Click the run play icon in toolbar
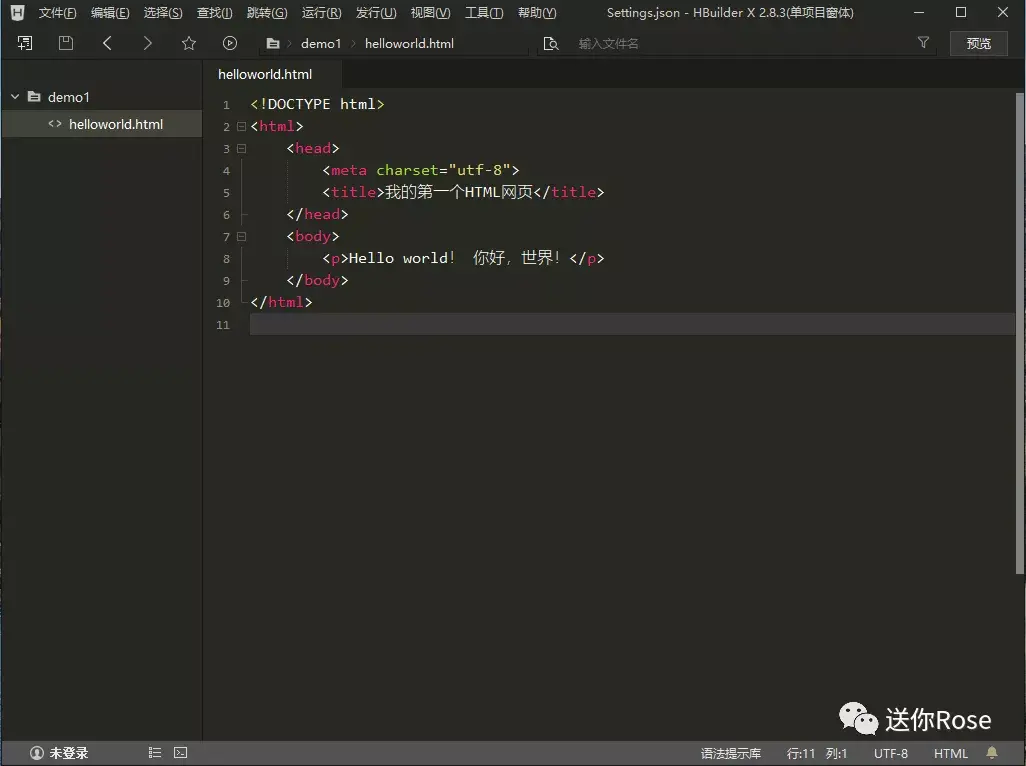The width and height of the screenshot is (1026, 766). tap(230, 43)
